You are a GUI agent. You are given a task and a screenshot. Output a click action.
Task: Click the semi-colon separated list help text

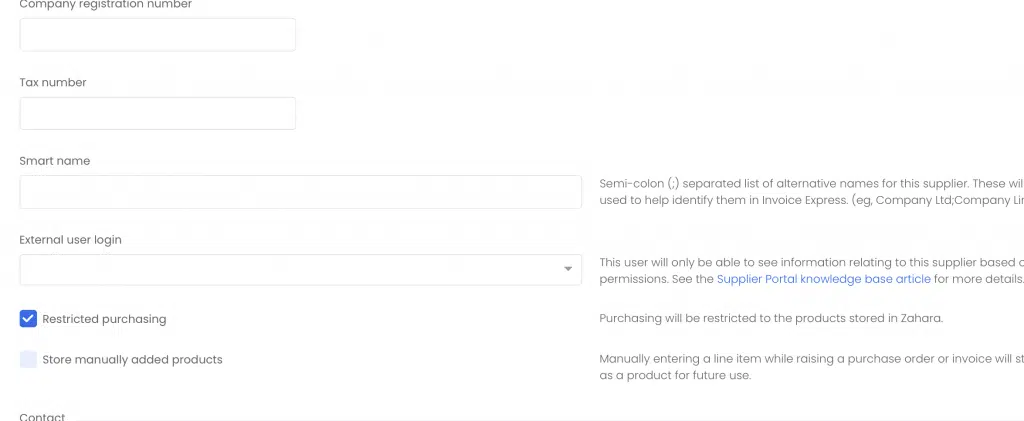tap(812, 192)
